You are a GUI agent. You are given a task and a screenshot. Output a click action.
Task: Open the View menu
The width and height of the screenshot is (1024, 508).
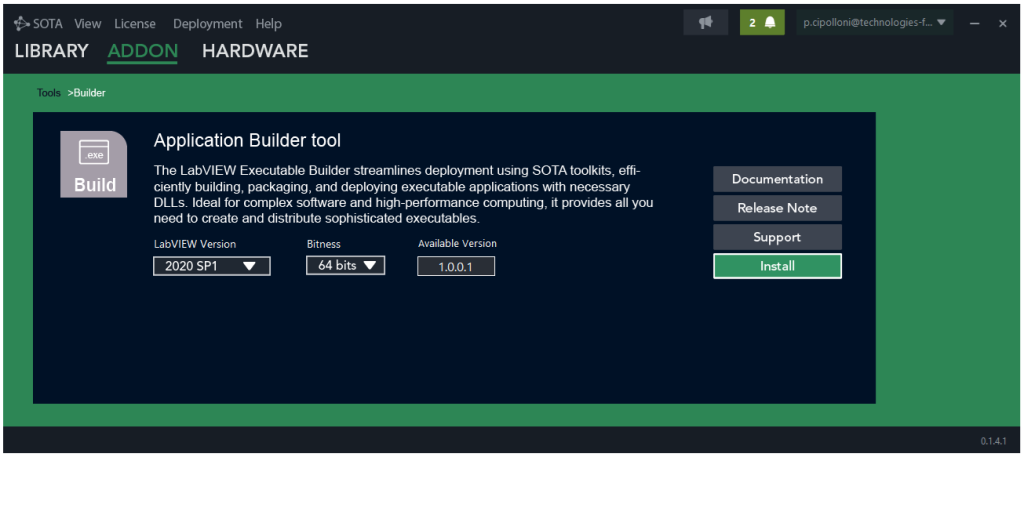(x=88, y=23)
